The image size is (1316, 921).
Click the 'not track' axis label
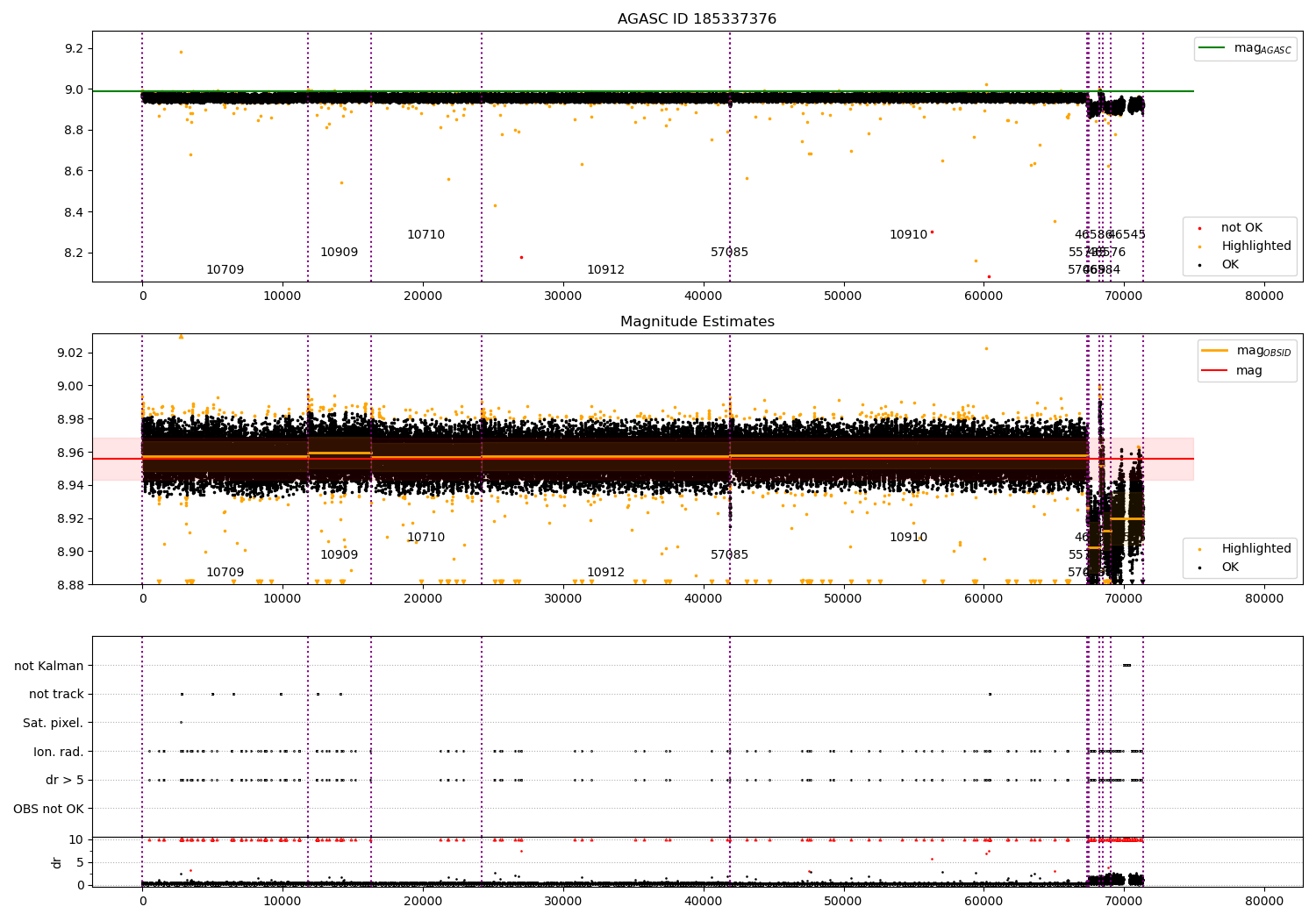56,695
